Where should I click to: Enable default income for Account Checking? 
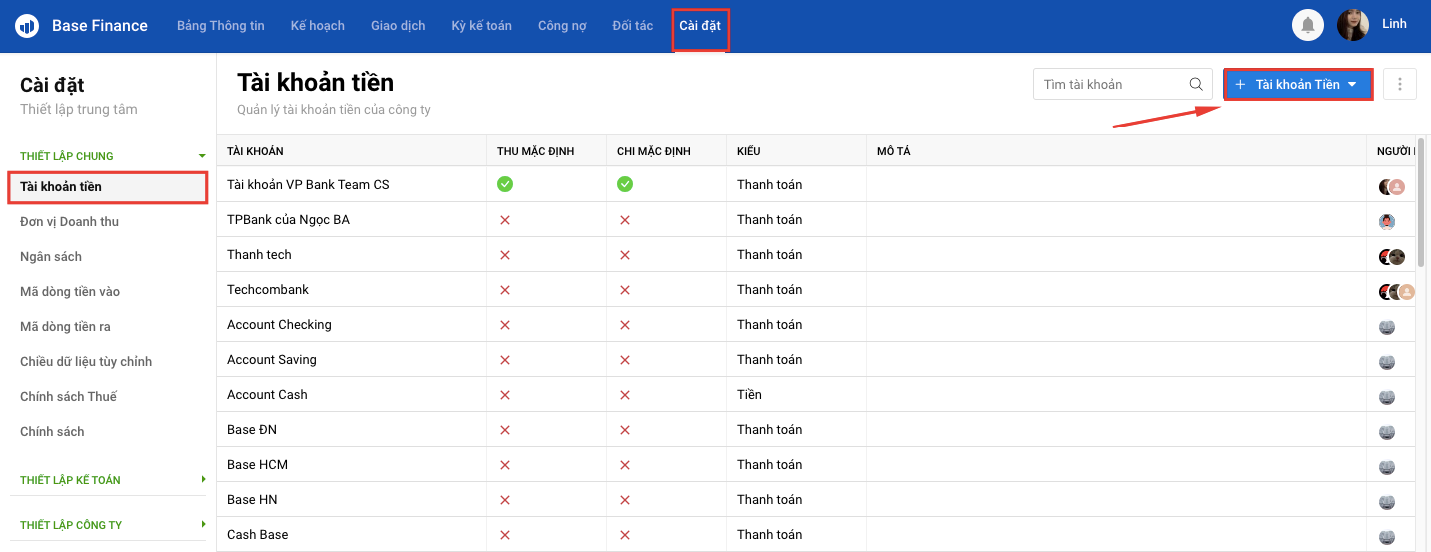505,325
